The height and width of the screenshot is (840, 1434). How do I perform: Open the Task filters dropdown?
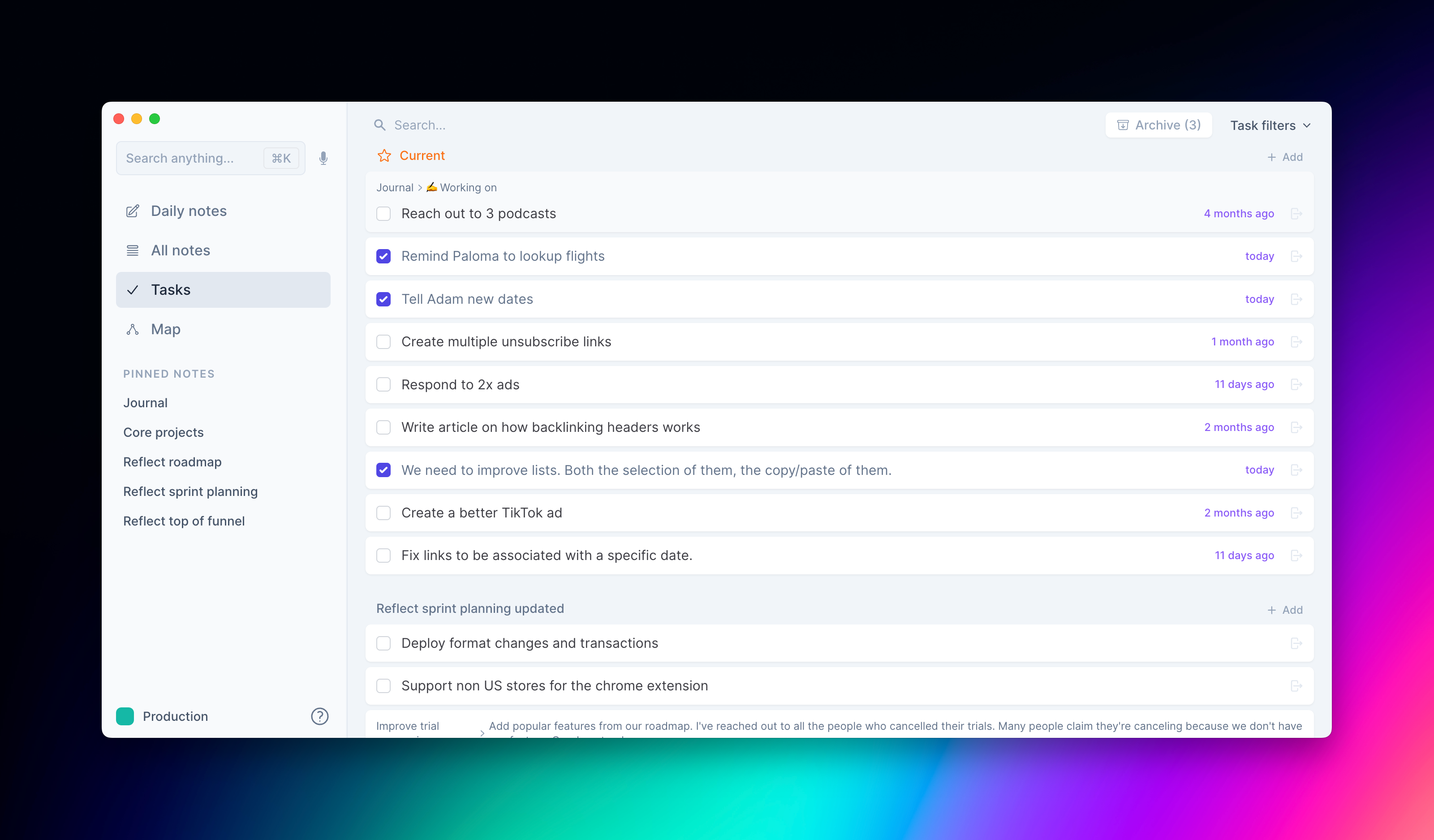[x=1270, y=125]
